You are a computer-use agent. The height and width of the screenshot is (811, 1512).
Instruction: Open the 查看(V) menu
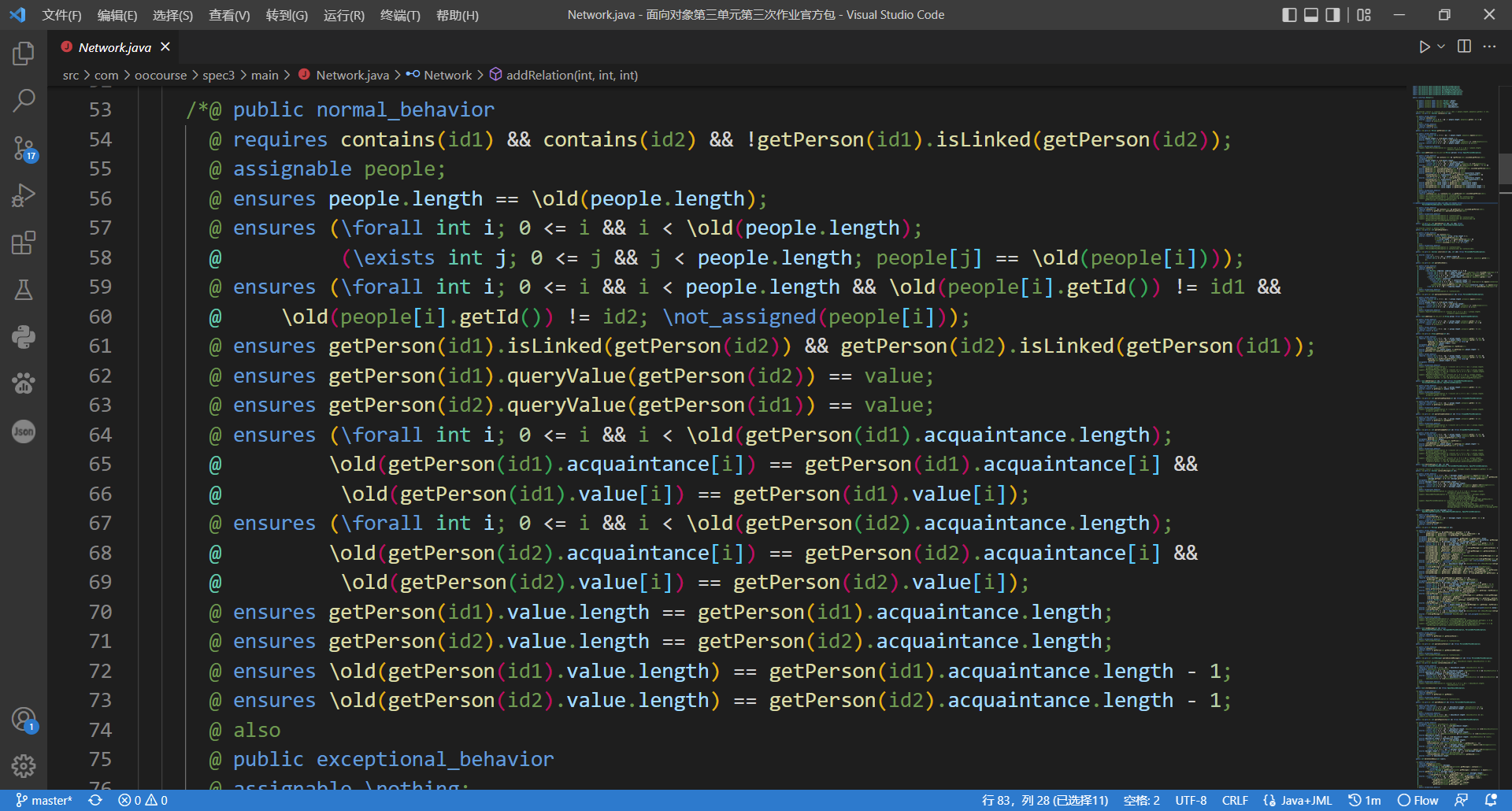pyautogui.click(x=229, y=15)
